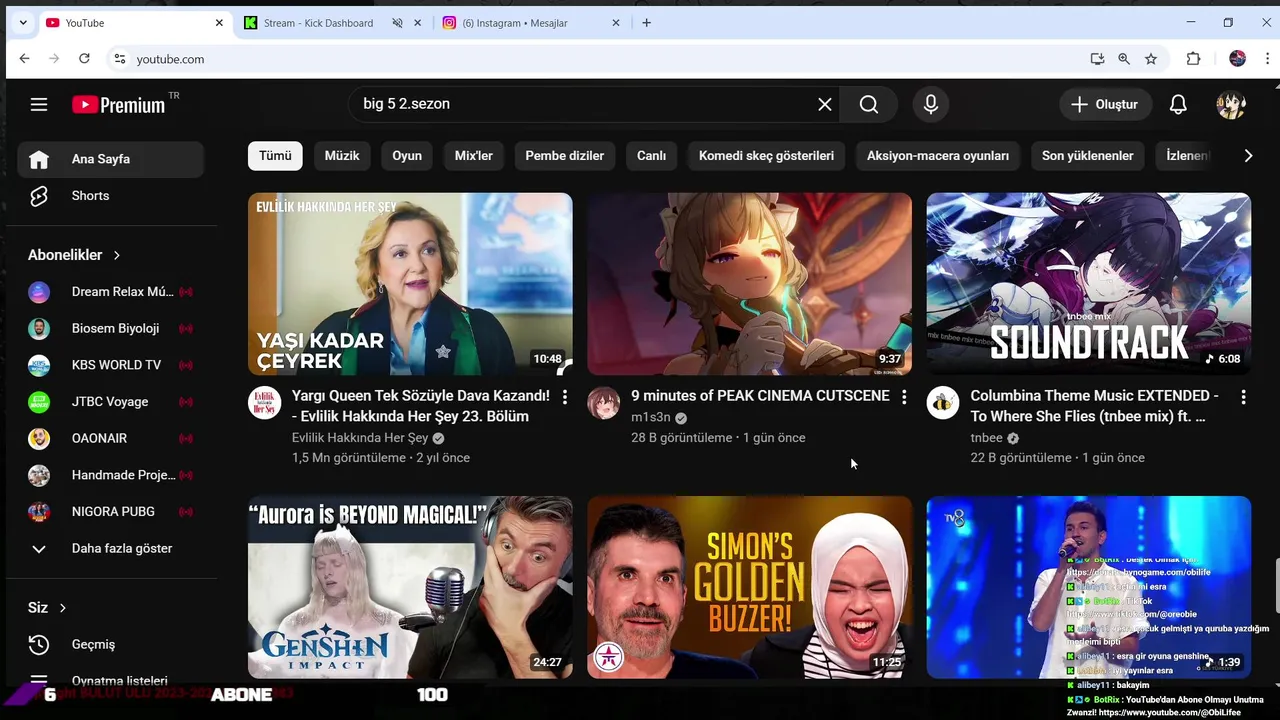Image resolution: width=1280 pixels, height=720 pixels.
Task: Open Yargı Queen video title
Action: pyautogui.click(x=421, y=406)
